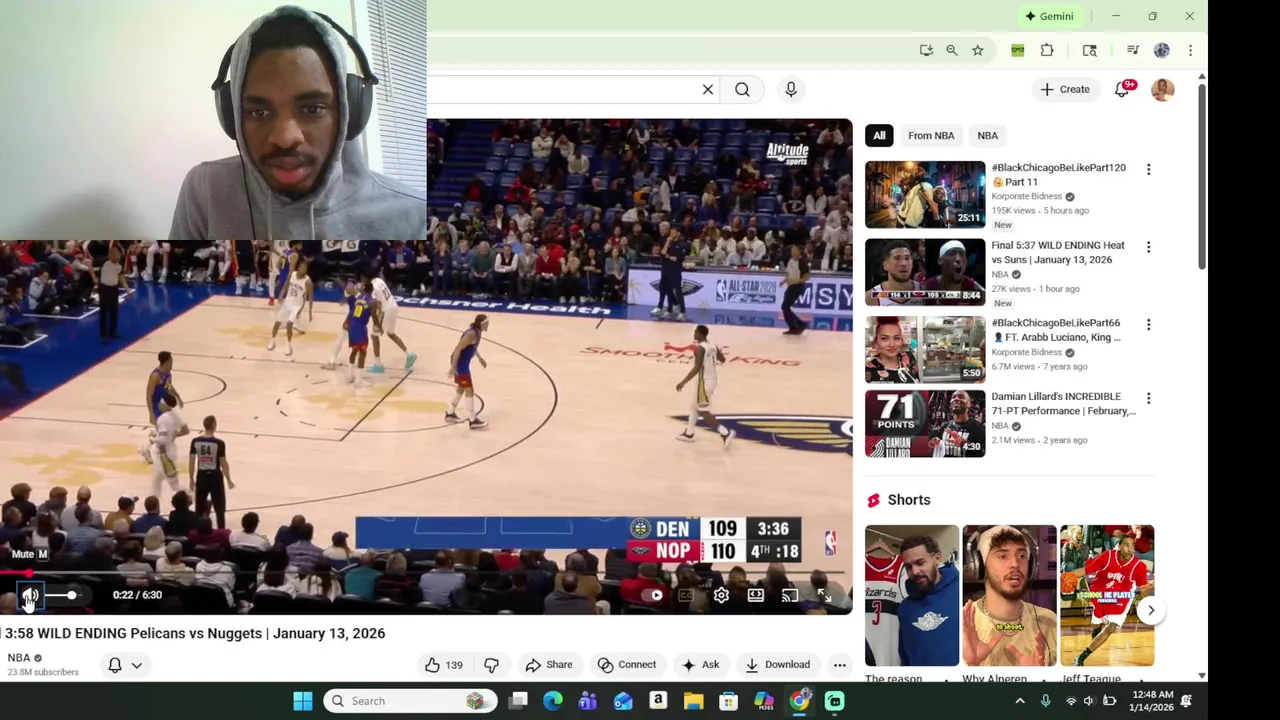The height and width of the screenshot is (720, 1280).
Task: Open the Windows Start menu
Action: pos(302,701)
